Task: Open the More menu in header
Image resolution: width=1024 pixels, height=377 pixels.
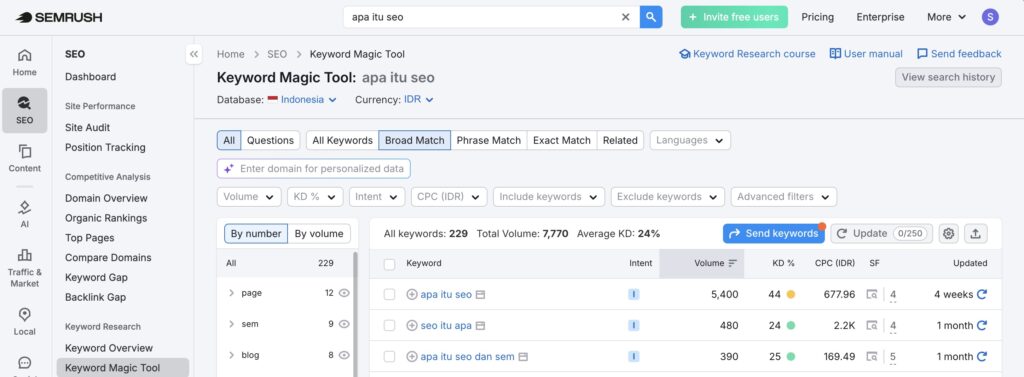Action: pos(946,17)
